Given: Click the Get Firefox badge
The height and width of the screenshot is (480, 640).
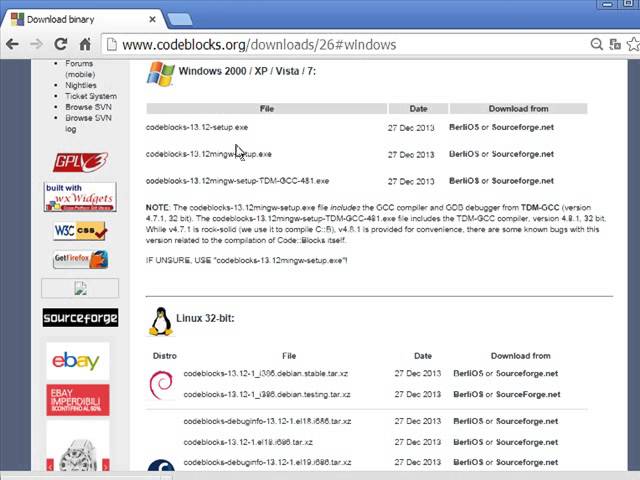Looking at the screenshot, I should [x=80, y=259].
